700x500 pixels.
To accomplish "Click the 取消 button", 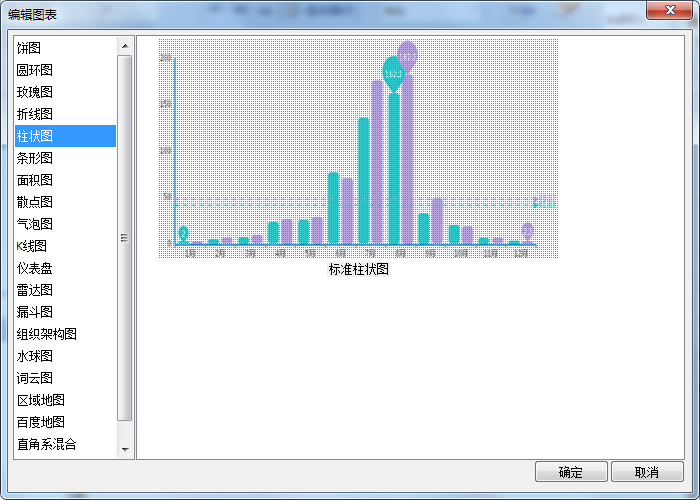I will tap(647, 472).
